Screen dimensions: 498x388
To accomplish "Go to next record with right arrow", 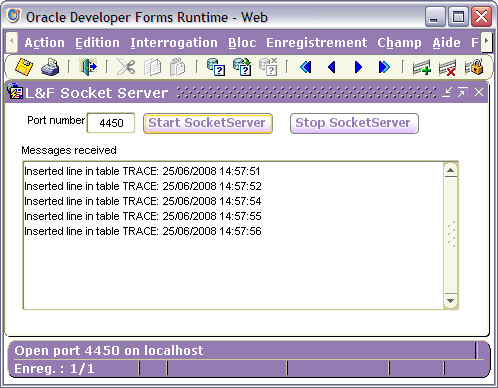I will pos(358,67).
